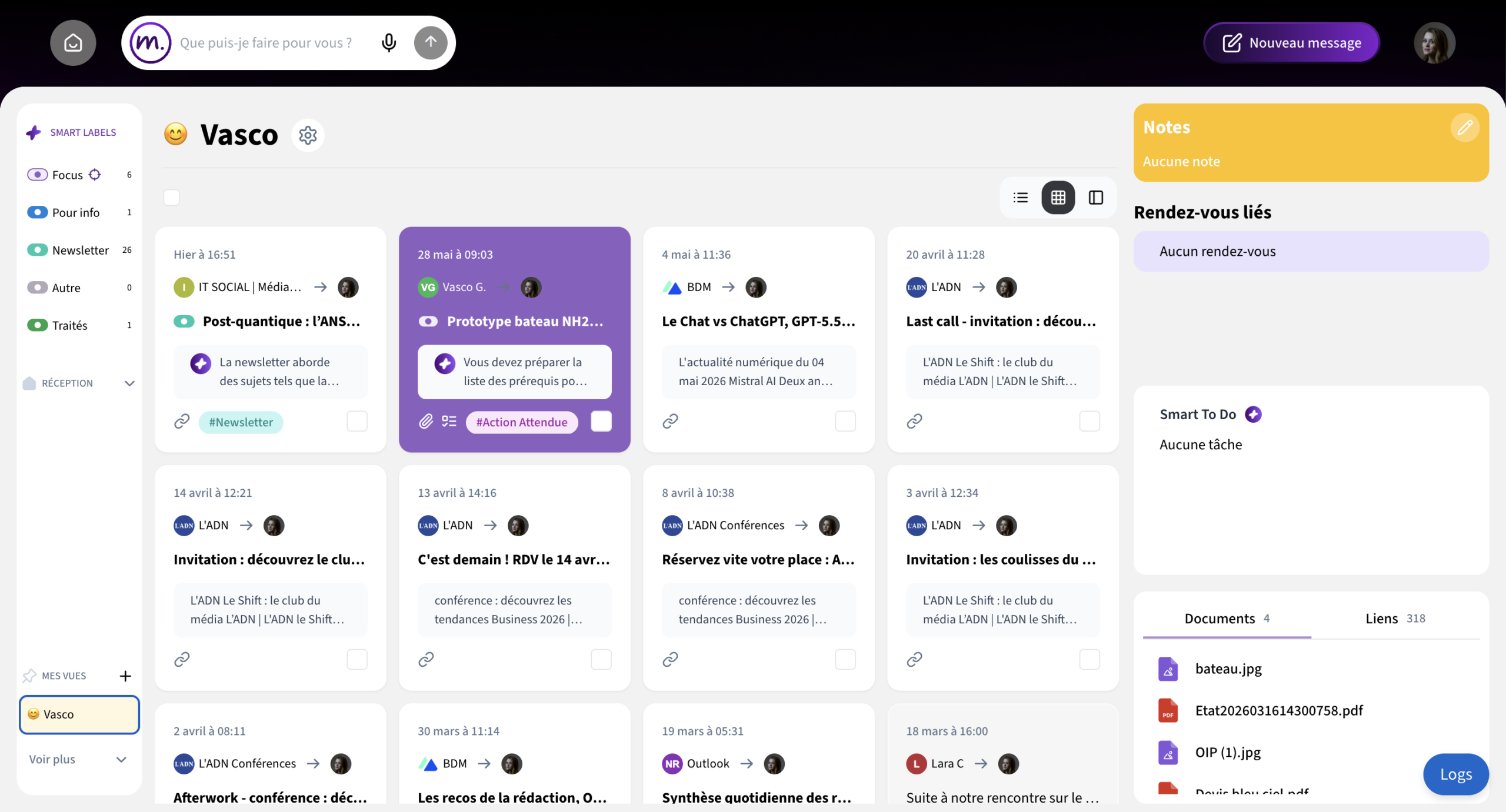Toggle the Pour info smart label
The width and height of the screenshot is (1506, 812).
click(38, 212)
